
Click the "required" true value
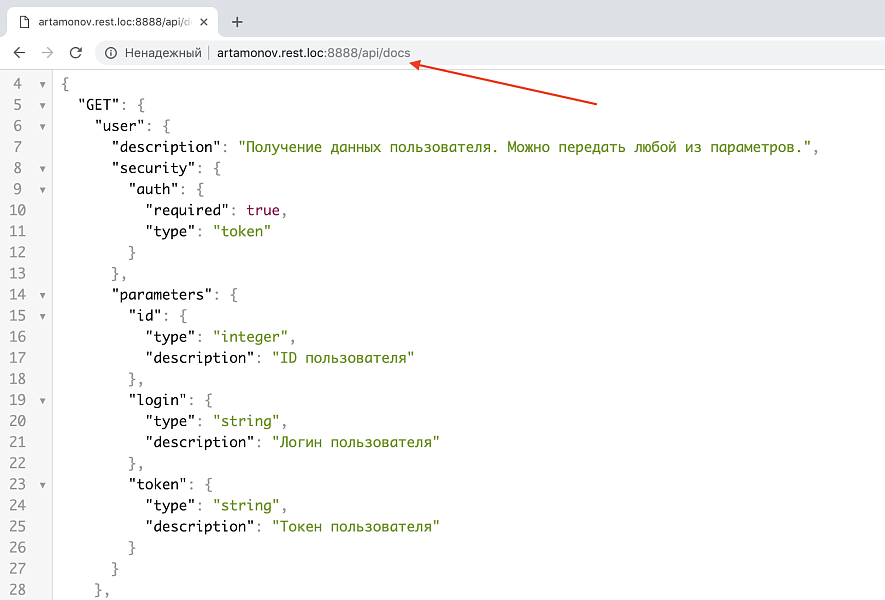pyautogui.click(x=264, y=210)
